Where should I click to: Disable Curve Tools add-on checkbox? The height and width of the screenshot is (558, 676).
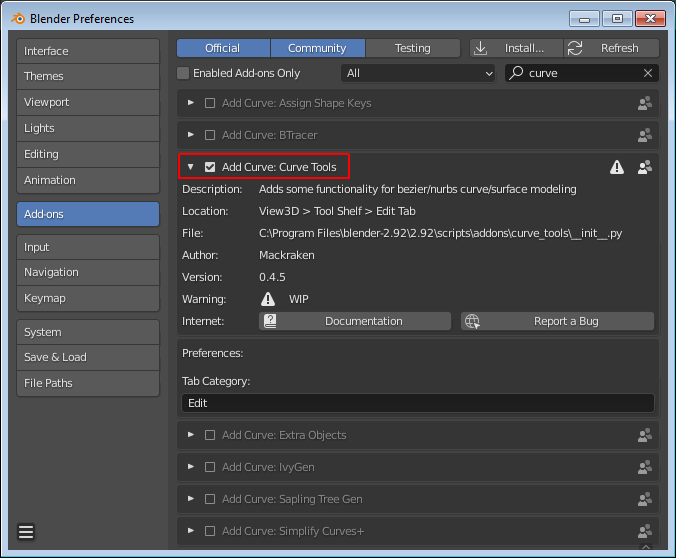pyautogui.click(x=210, y=167)
